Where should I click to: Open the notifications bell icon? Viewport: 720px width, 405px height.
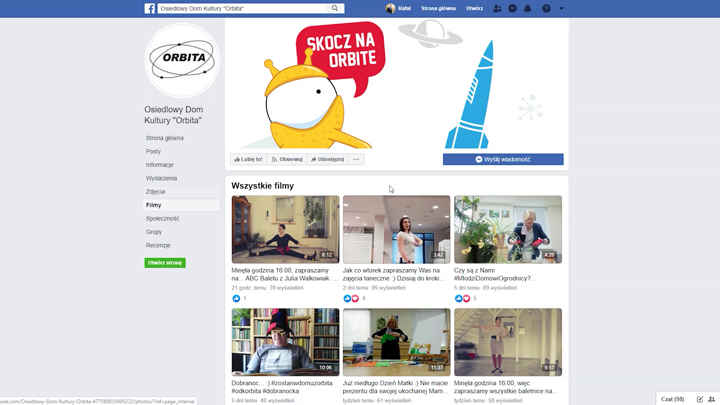point(528,8)
